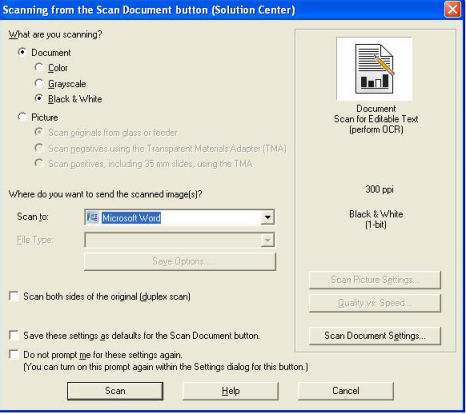466x414 pixels.
Task: Check Save these settings as defaults
Action: 14,335
